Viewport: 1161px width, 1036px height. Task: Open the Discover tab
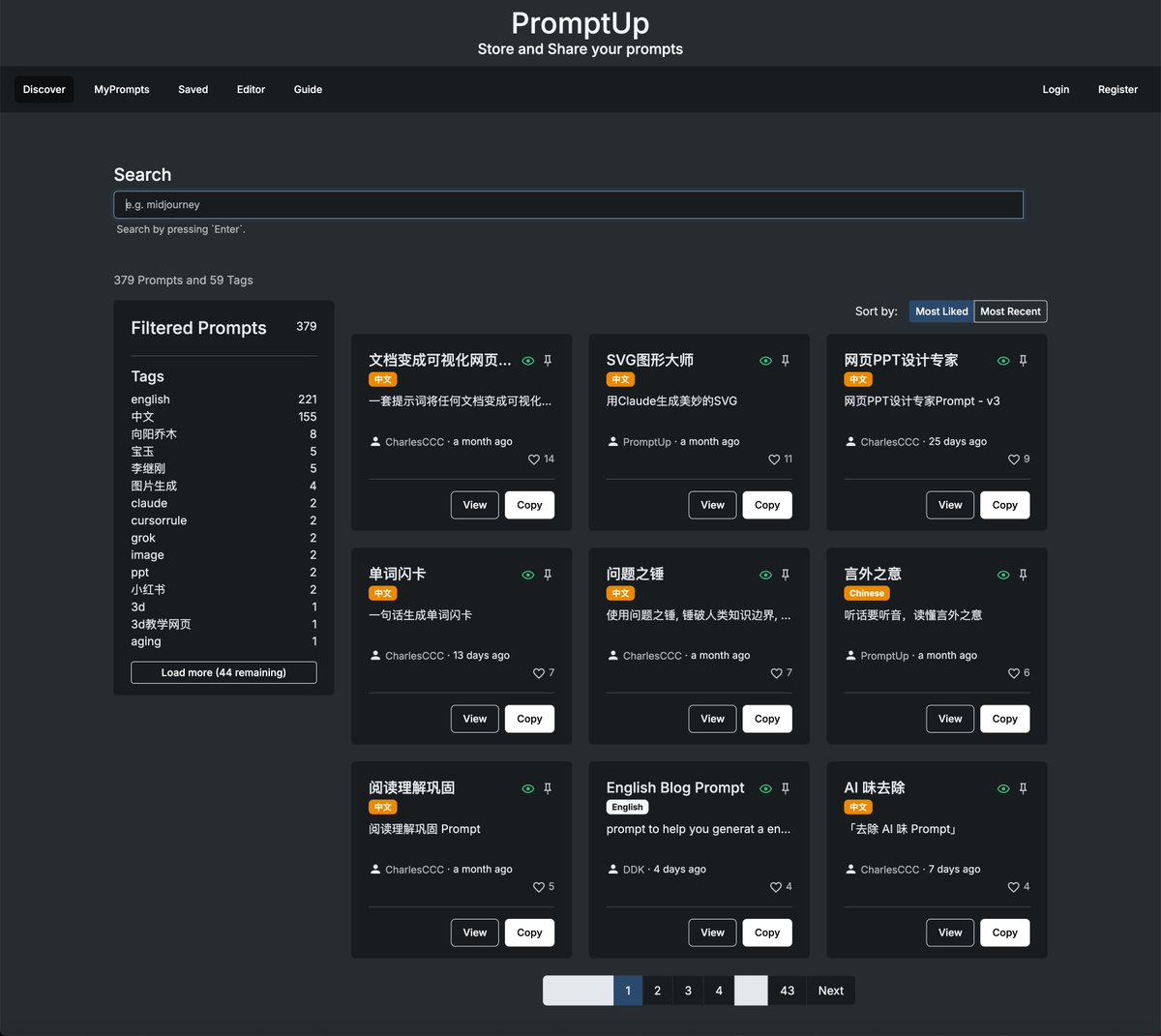point(45,89)
